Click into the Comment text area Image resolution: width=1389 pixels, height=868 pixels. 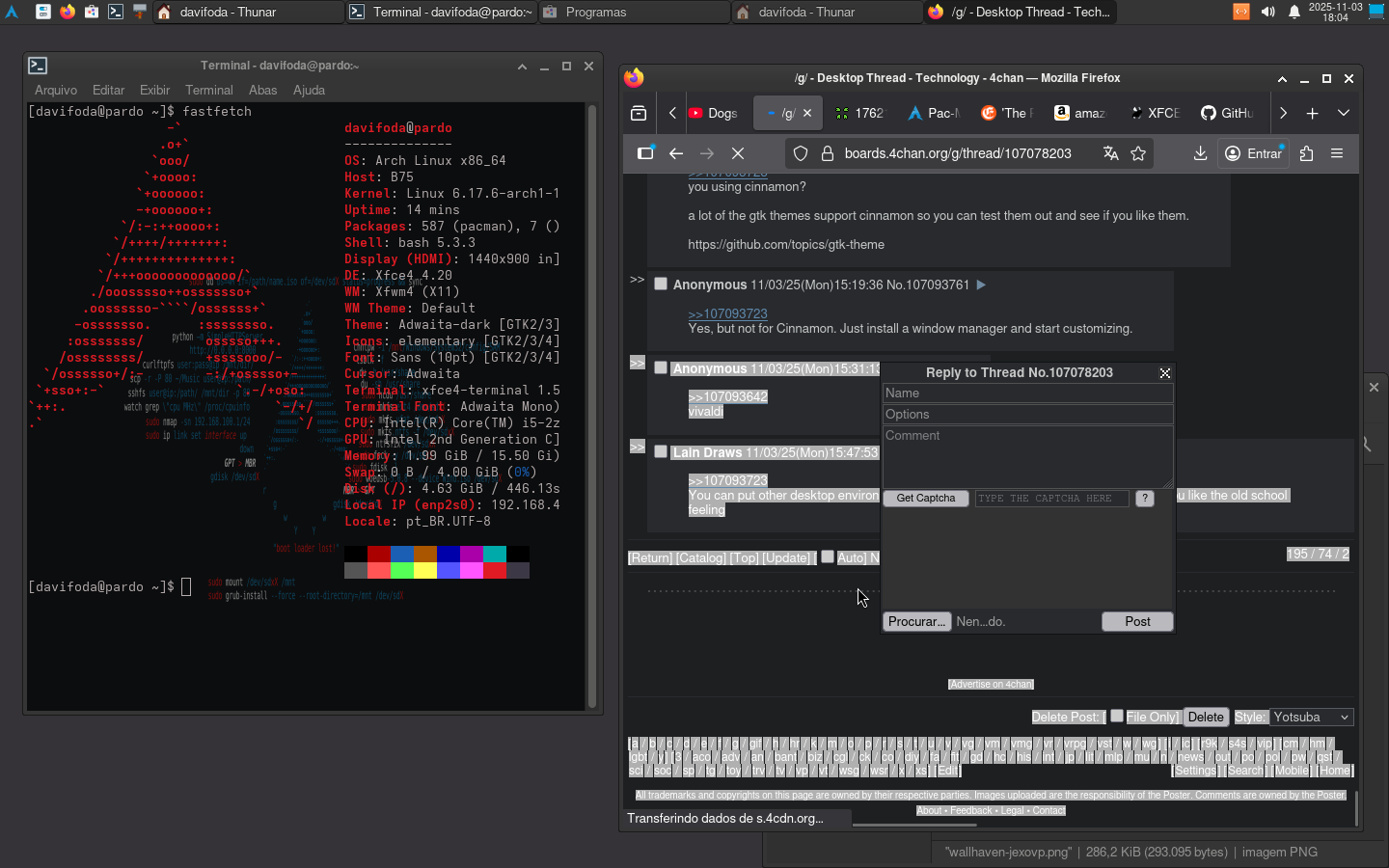pos(1028,457)
